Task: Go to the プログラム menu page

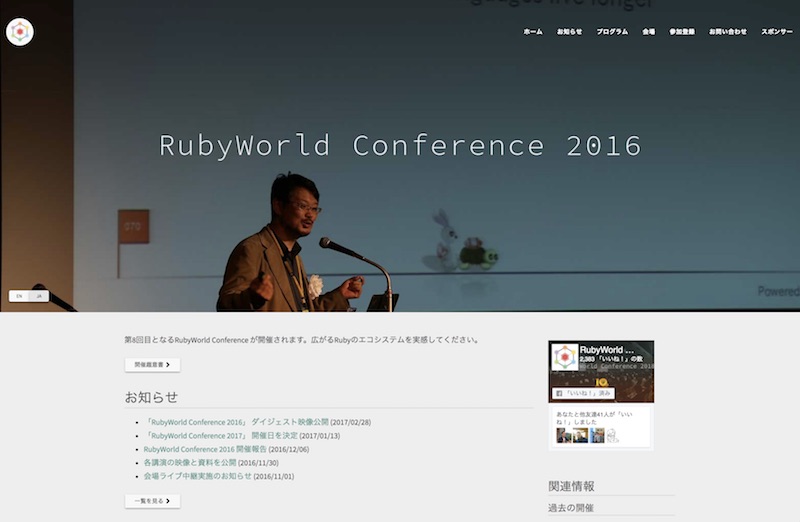Action: (612, 32)
